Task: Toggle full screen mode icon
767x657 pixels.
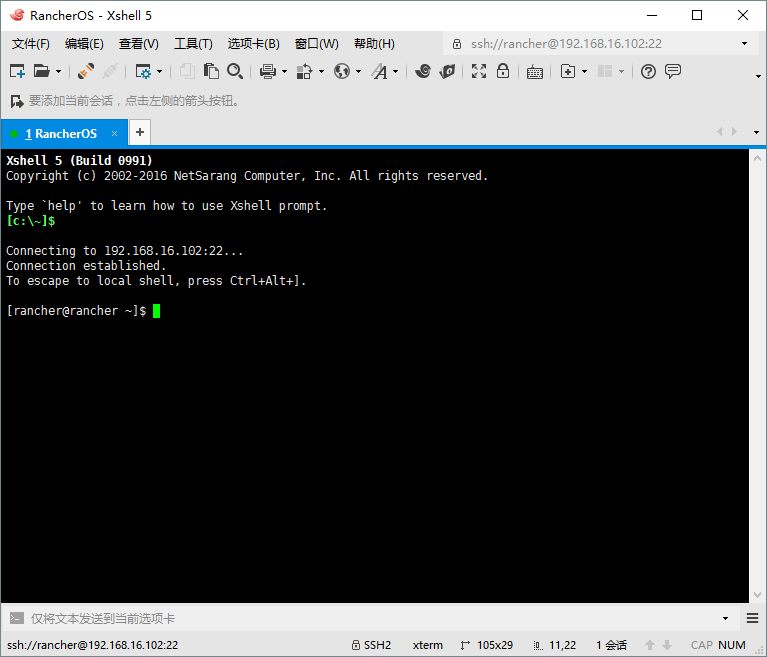Action: [479, 71]
